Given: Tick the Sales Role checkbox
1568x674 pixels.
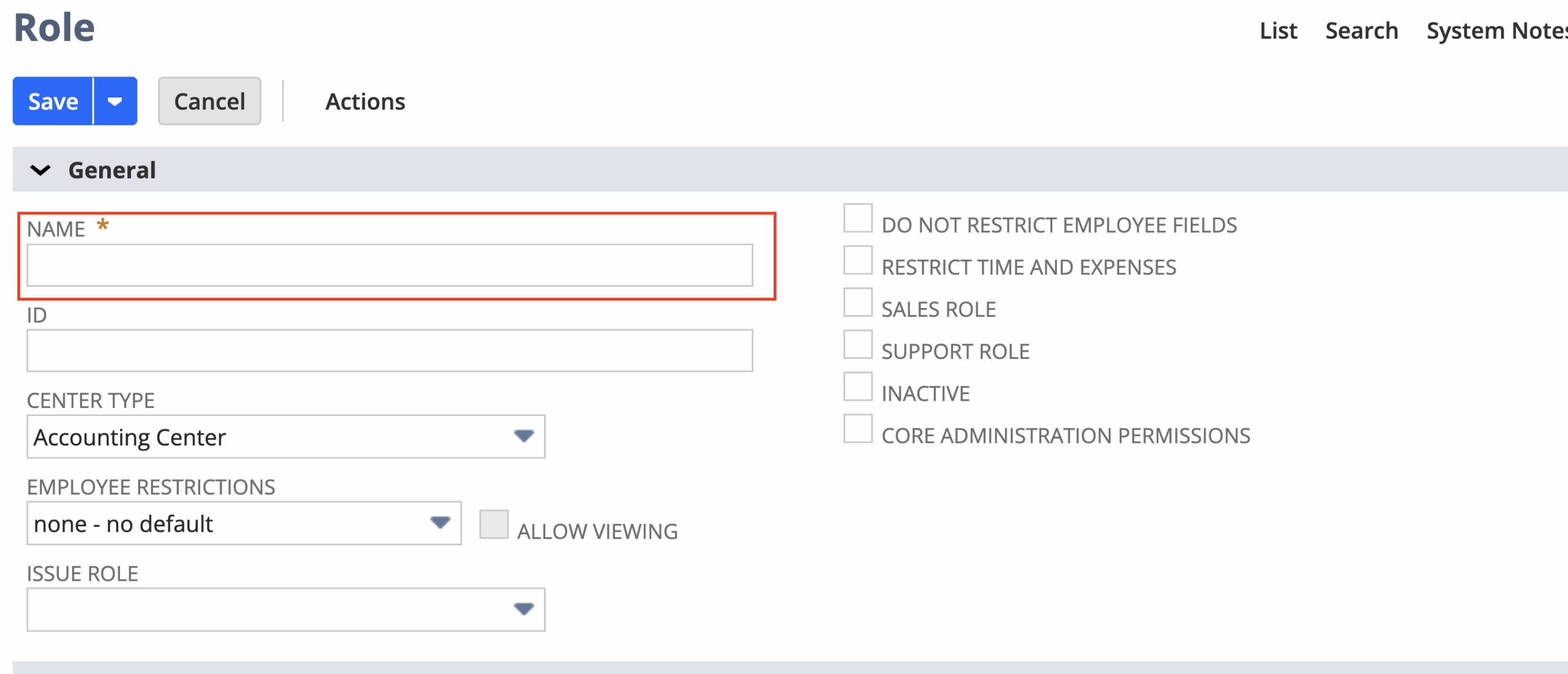Looking at the screenshot, I should pos(858,303).
